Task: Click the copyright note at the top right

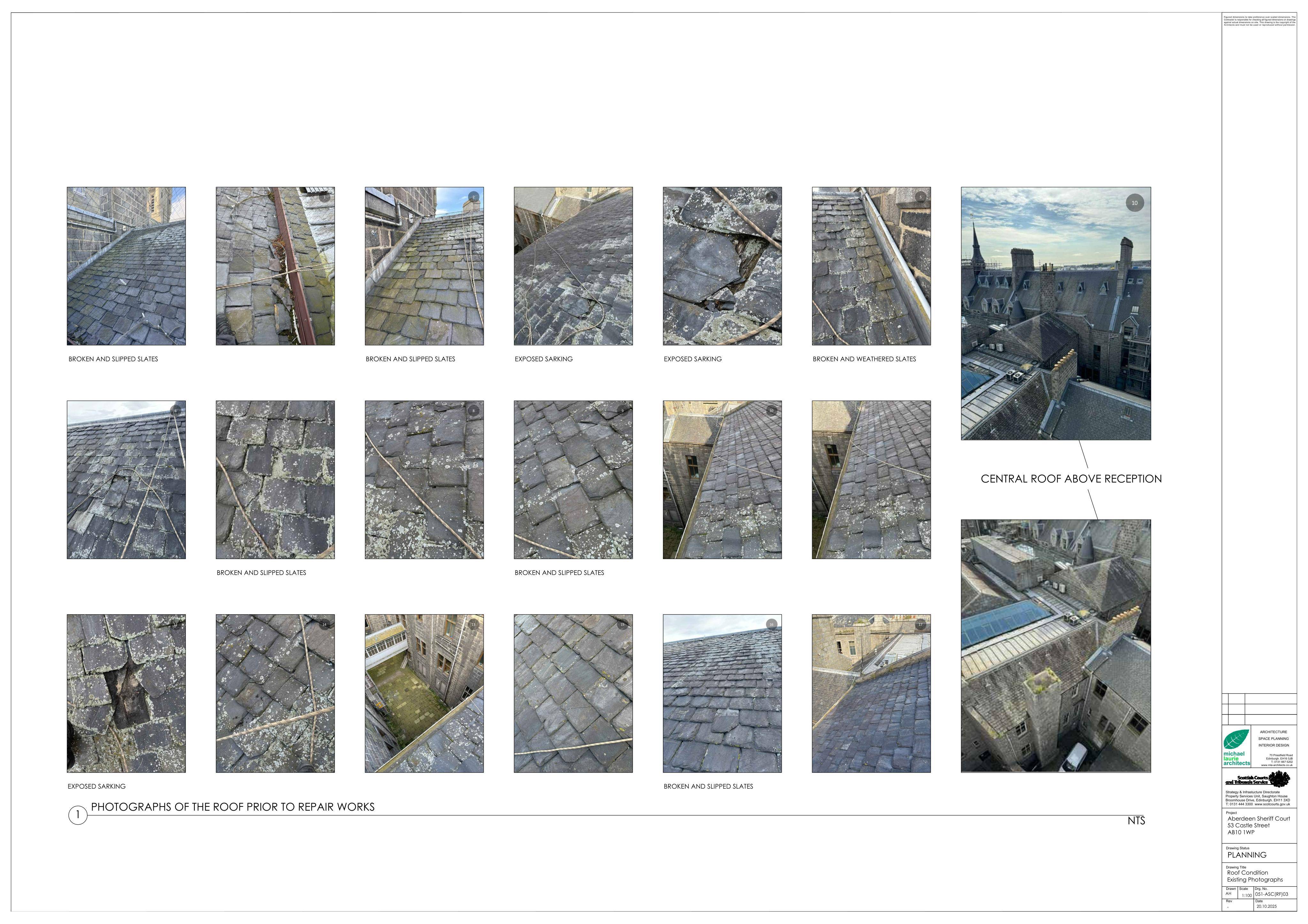Action: point(1259,21)
